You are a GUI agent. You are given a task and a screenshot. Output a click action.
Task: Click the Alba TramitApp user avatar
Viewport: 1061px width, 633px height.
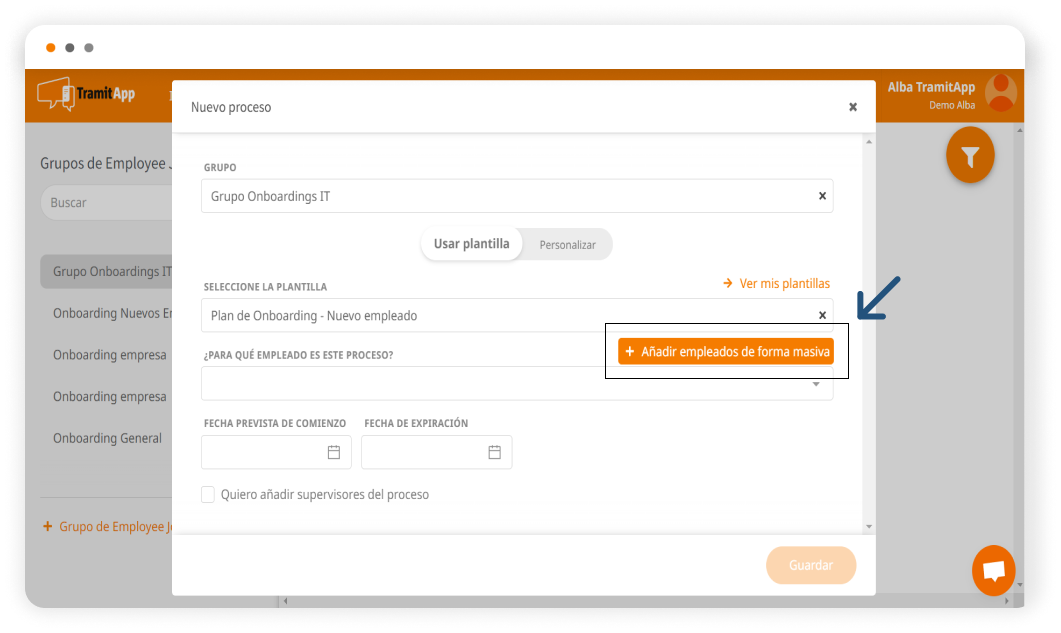pyautogui.click(x=1000, y=93)
